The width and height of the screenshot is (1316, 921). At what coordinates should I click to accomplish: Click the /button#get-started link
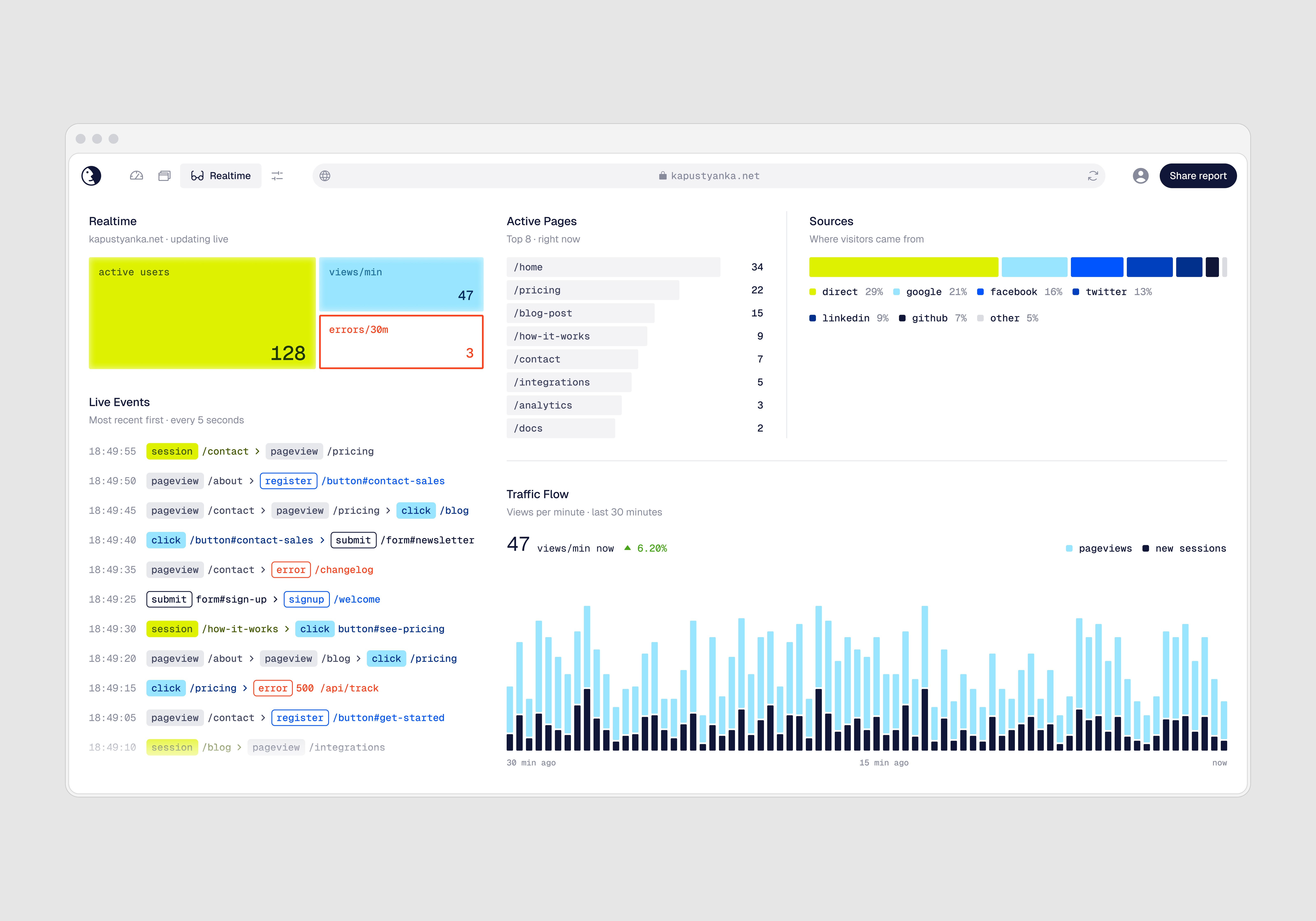[389, 718]
